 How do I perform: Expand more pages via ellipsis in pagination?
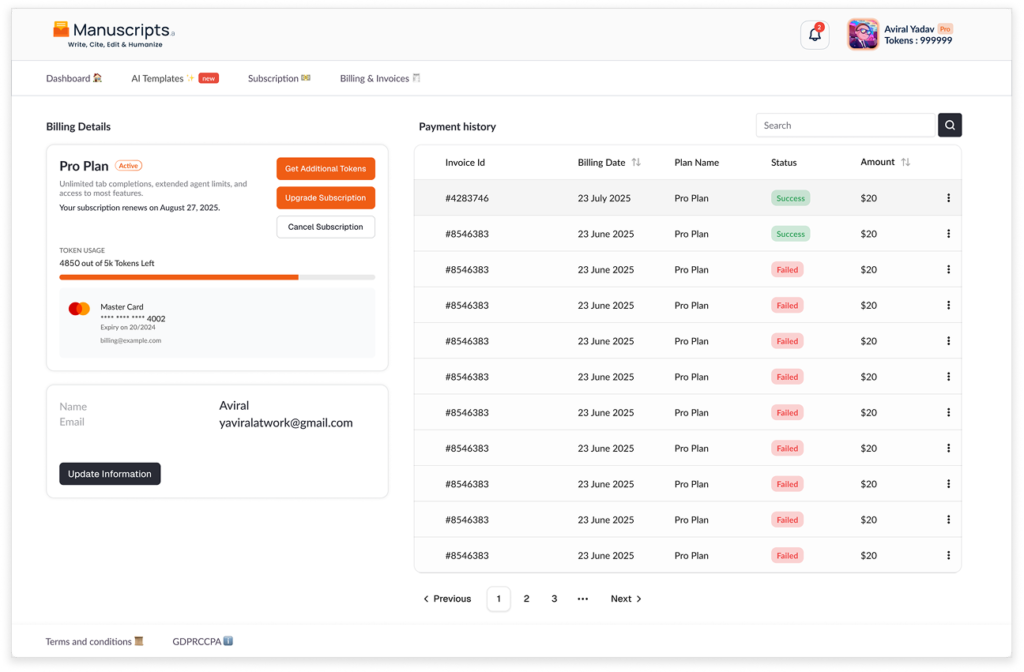click(x=582, y=599)
